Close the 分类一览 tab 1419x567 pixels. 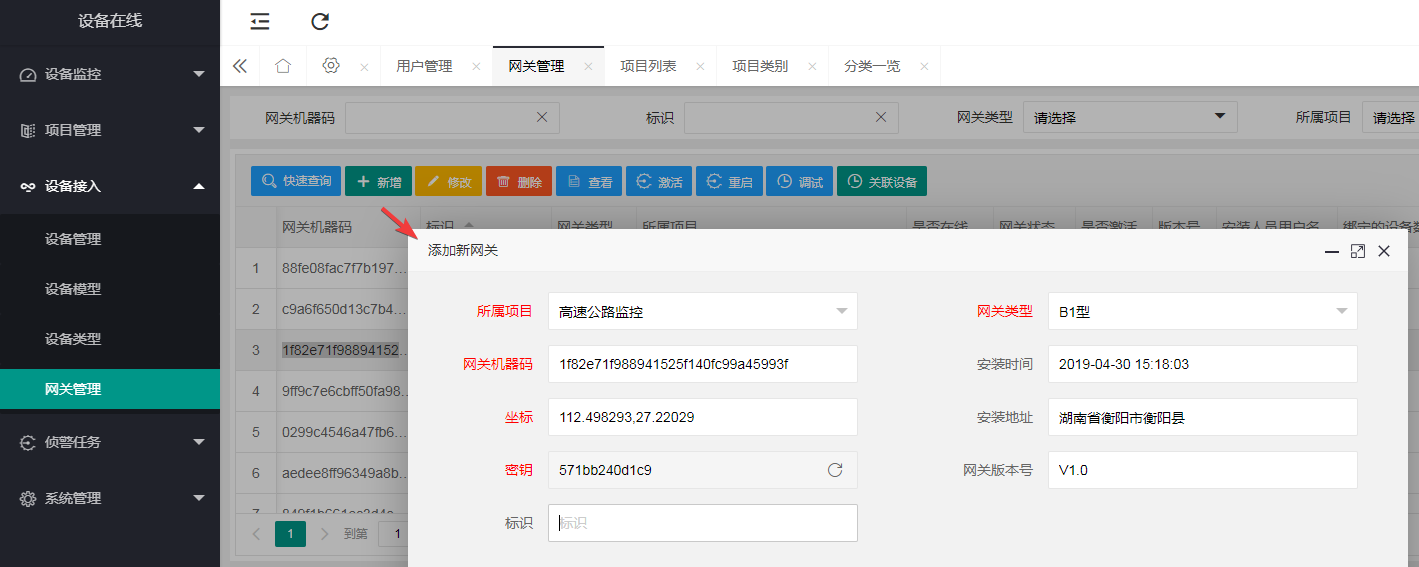[924, 67]
